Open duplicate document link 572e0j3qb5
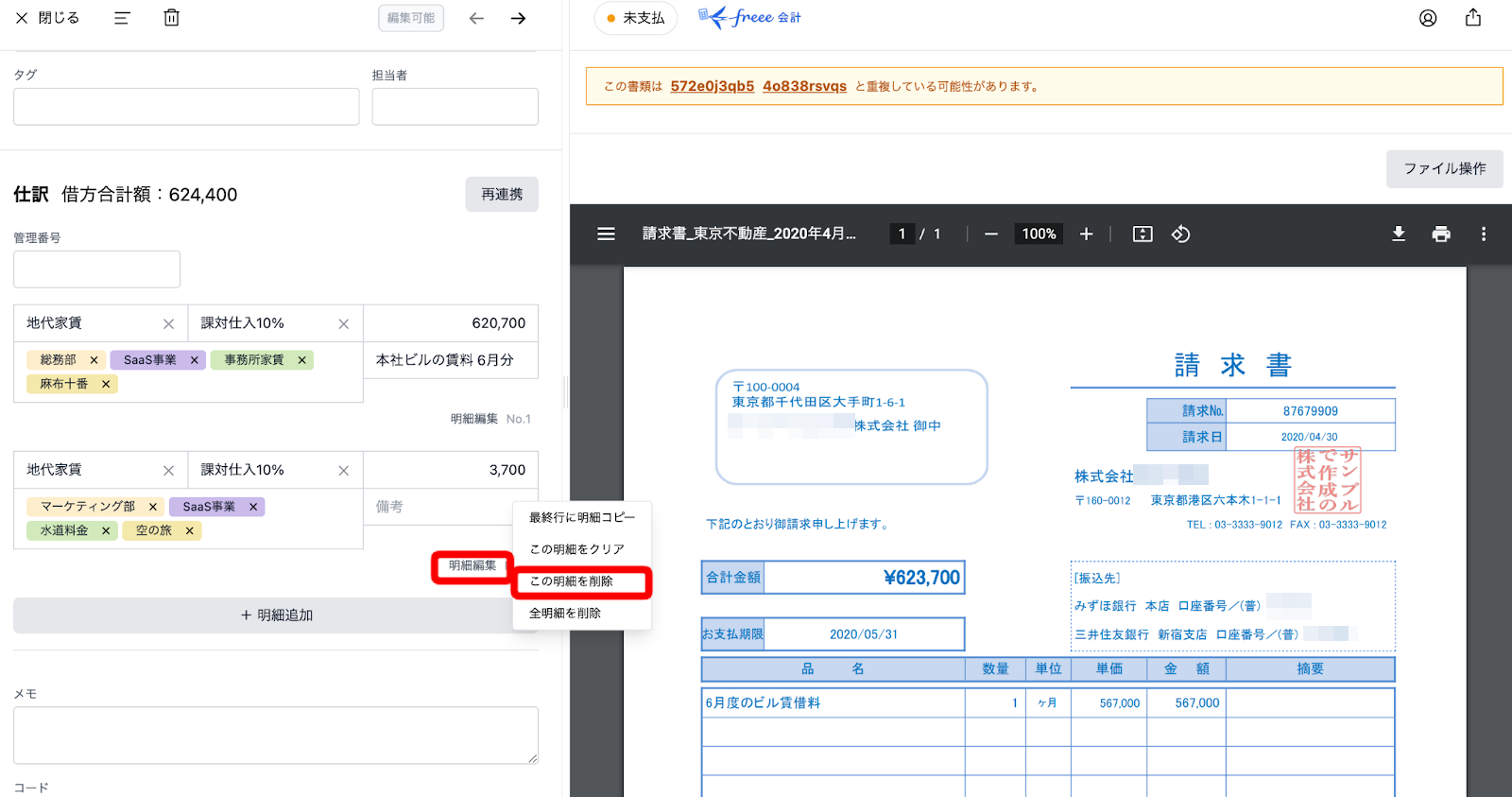 pos(713,86)
